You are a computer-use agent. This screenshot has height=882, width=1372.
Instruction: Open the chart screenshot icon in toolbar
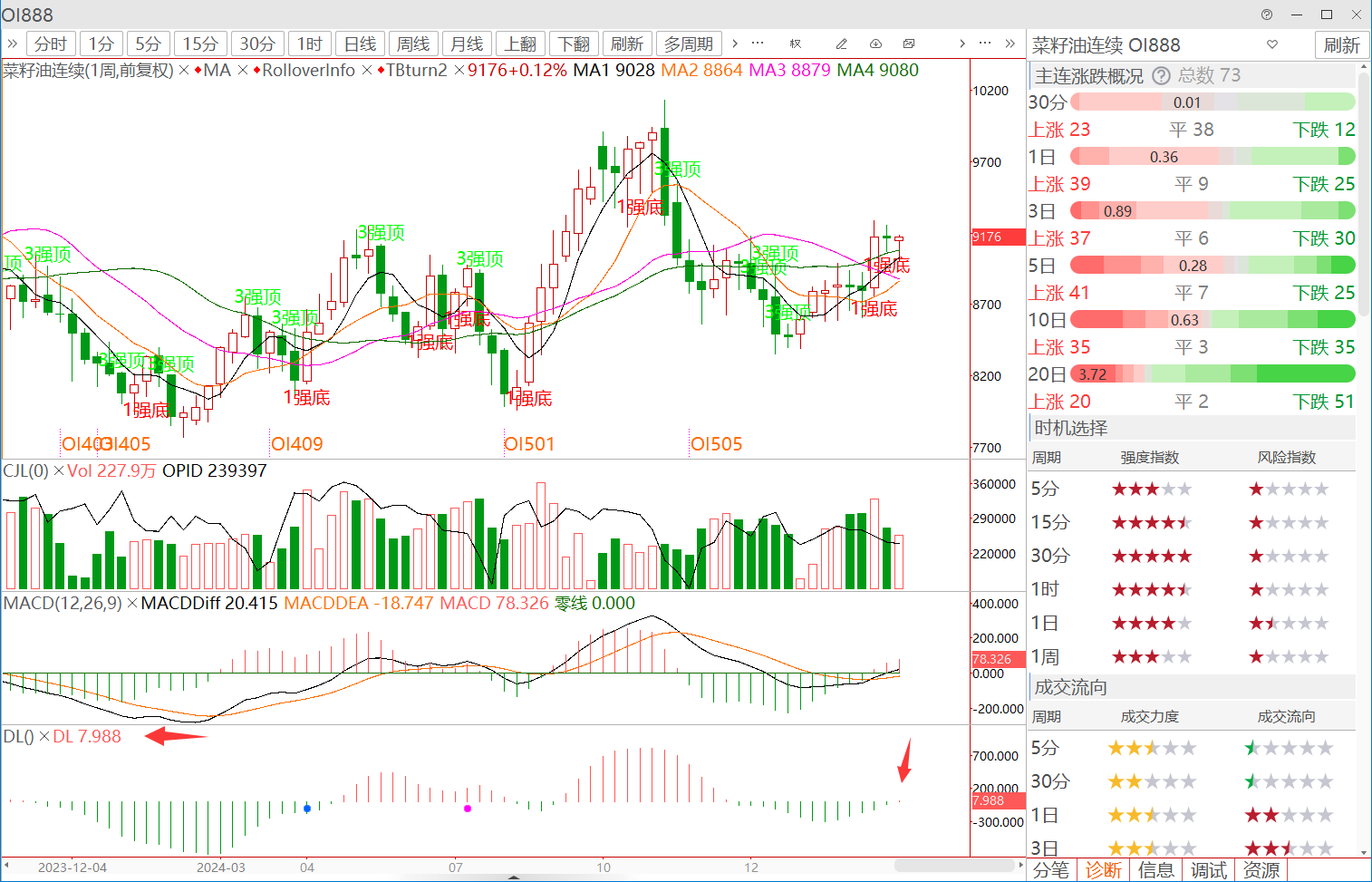click(909, 44)
